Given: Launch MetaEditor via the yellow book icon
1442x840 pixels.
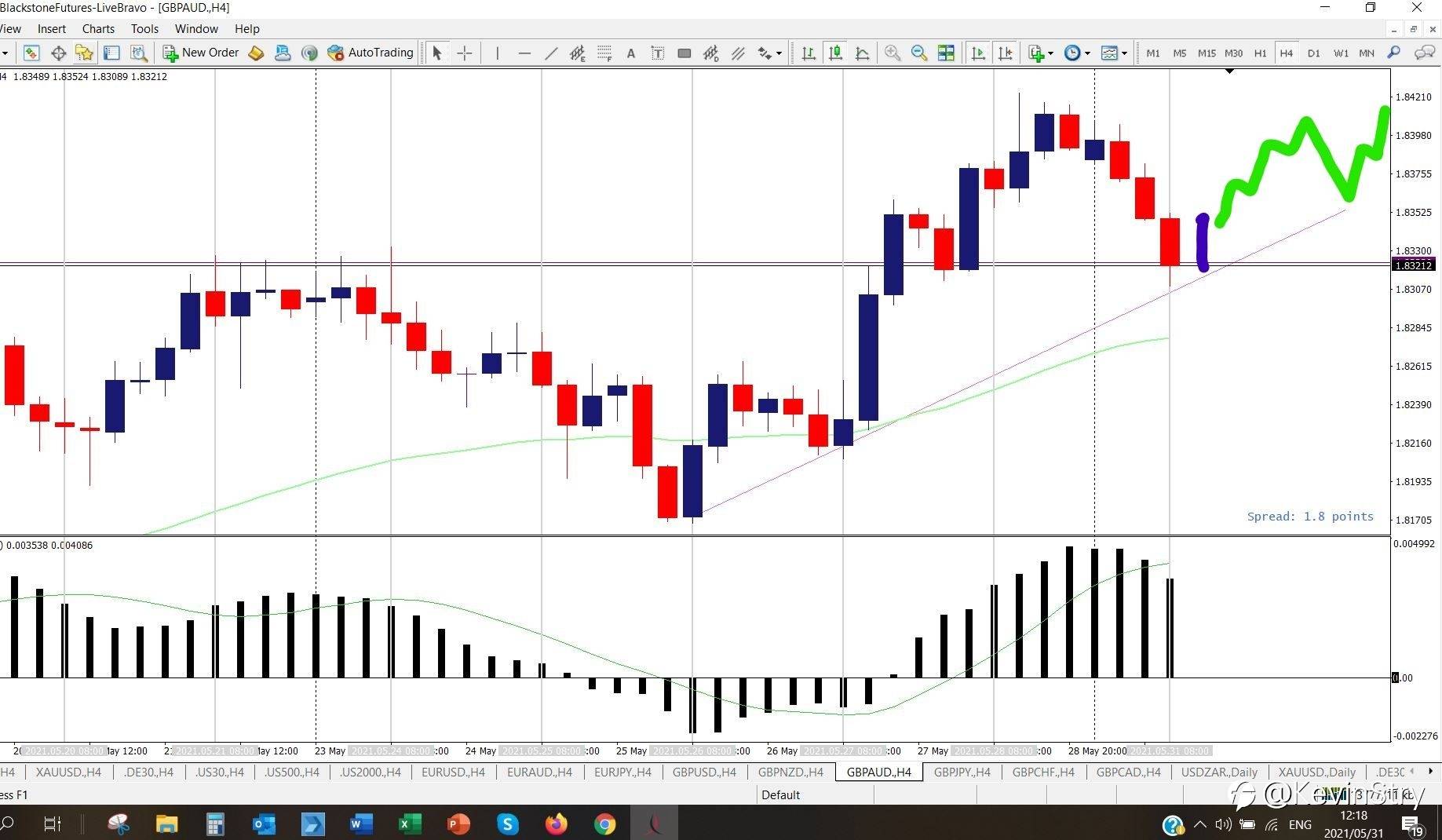Looking at the screenshot, I should 256,53.
